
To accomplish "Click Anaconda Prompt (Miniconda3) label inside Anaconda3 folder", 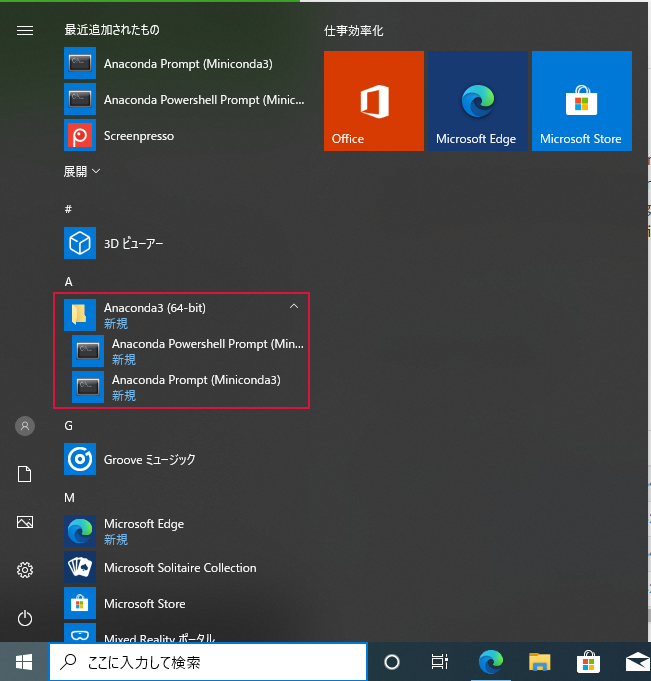I will coord(196,380).
